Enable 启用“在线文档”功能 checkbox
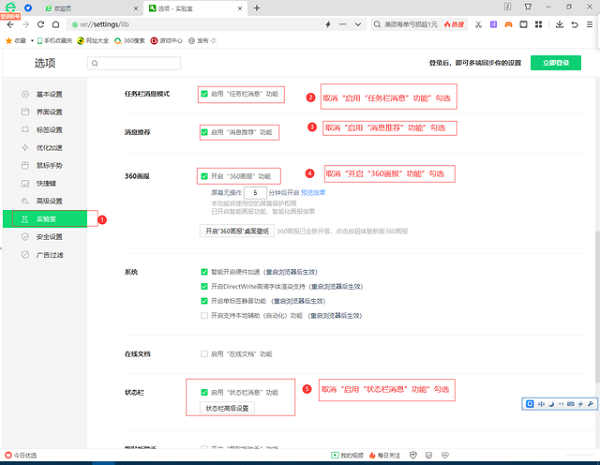Image resolution: width=600 pixels, height=465 pixels. (204, 354)
